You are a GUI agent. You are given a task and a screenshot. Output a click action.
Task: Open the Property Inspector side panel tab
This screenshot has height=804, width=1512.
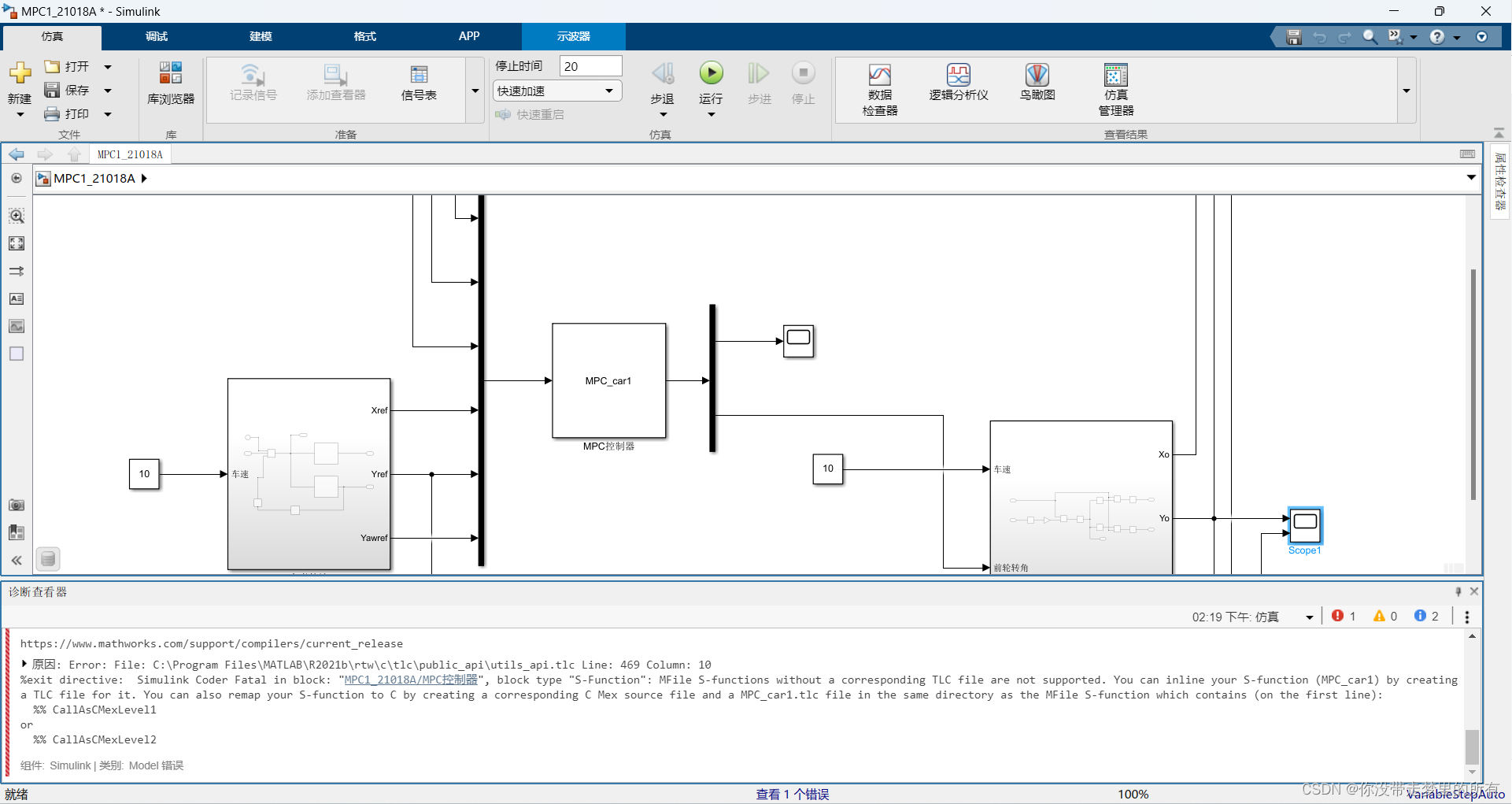pyautogui.click(x=1500, y=181)
